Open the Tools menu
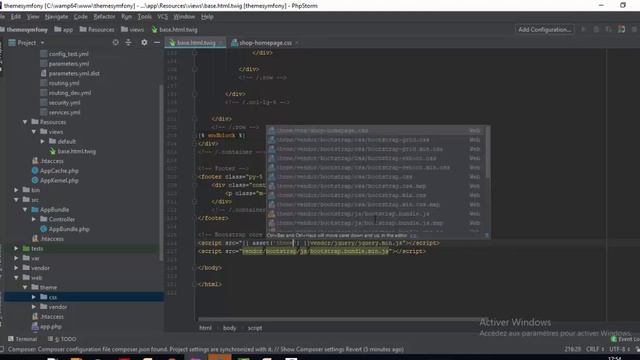 coord(144,17)
